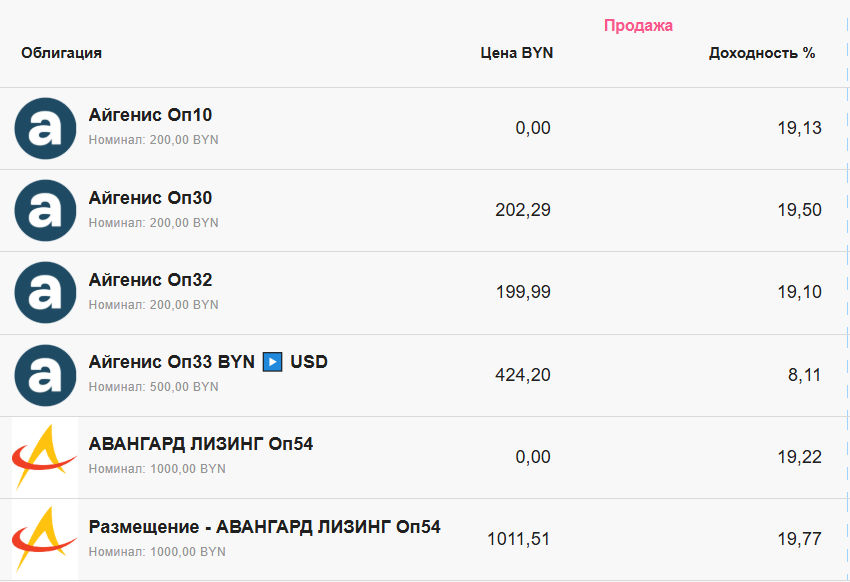Sort by the Цена BYN column header
The width and height of the screenshot is (850, 582).
pos(517,53)
